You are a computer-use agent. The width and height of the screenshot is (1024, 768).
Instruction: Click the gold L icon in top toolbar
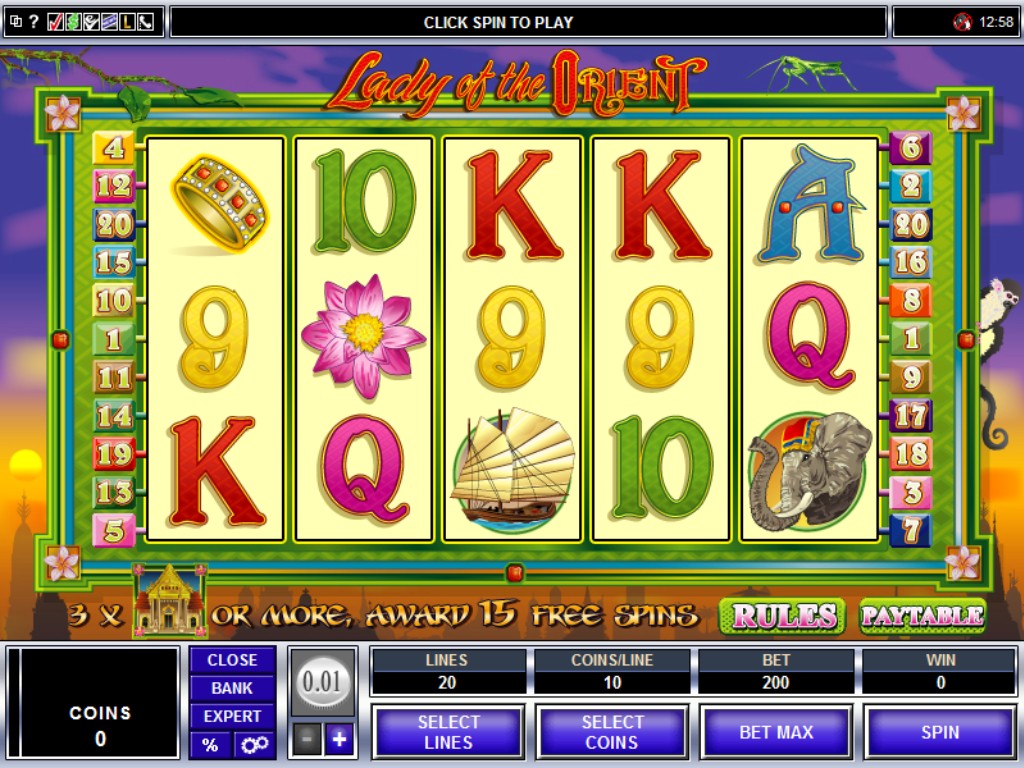(127, 22)
